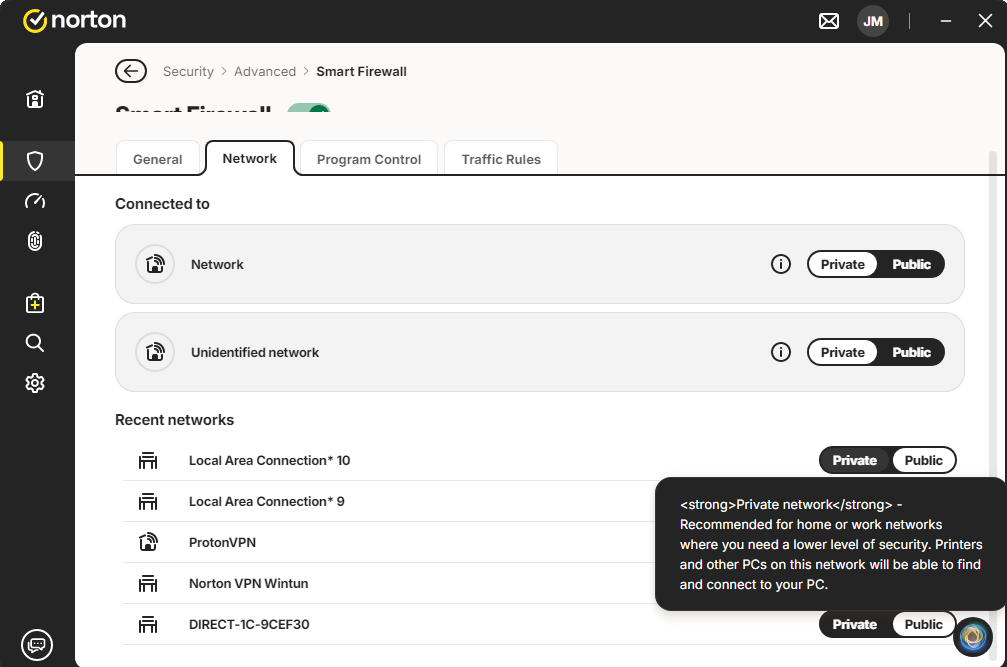Select the 'DIRECT-1C-9CEF30' network name
Screen dimensions: 1007x667
point(249,624)
